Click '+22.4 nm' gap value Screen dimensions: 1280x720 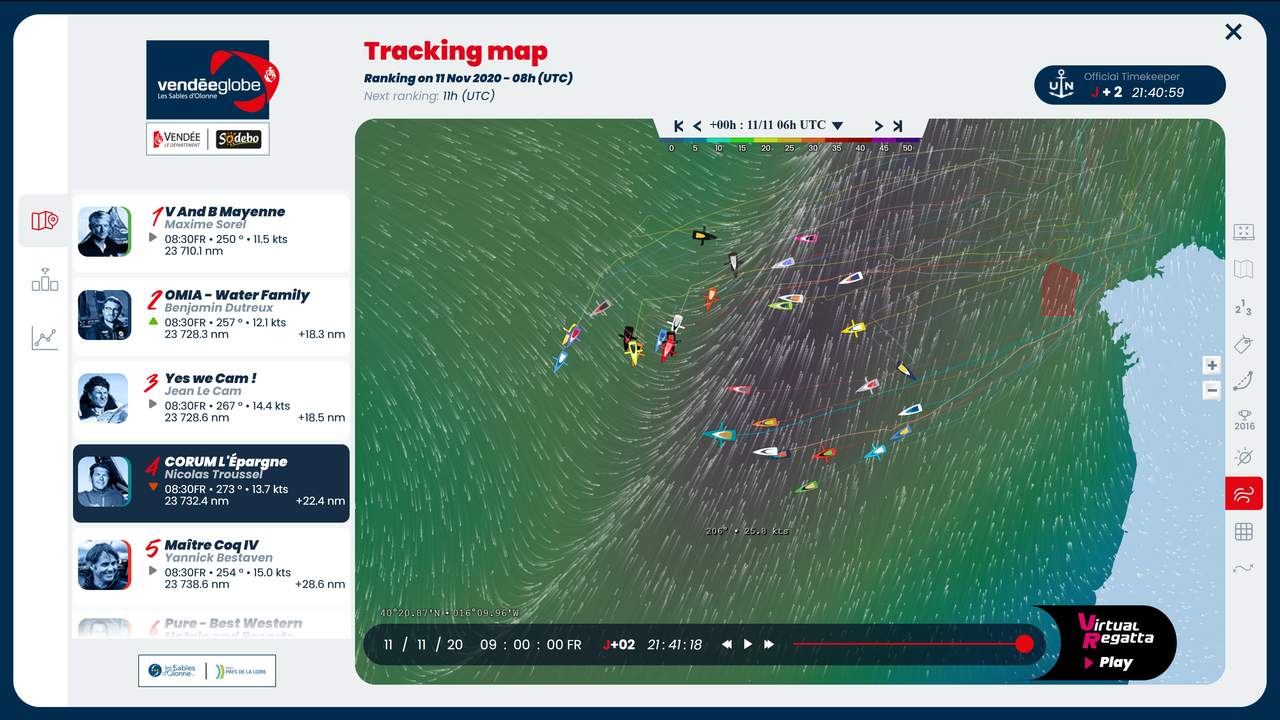click(320, 501)
